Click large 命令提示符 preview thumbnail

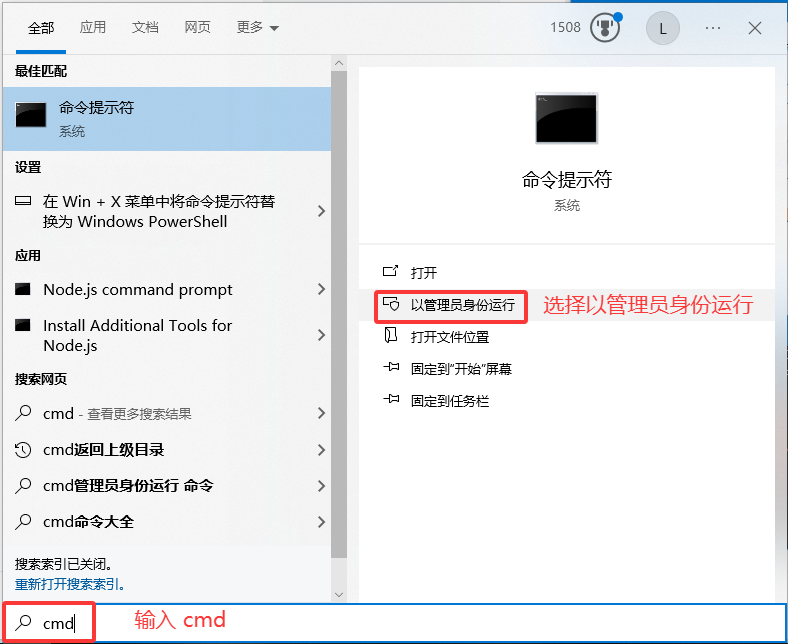(566, 119)
